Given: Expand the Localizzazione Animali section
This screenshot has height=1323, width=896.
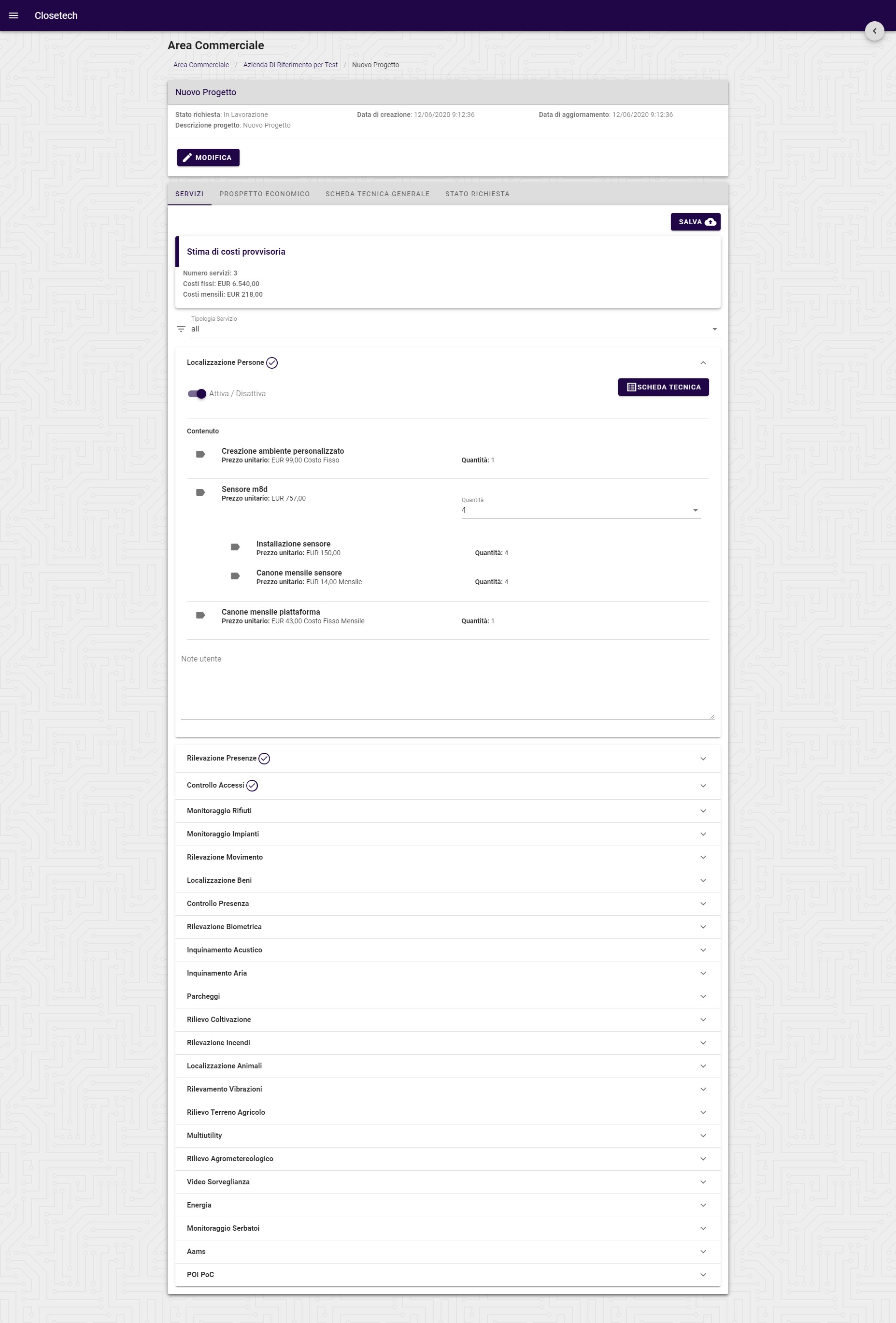Looking at the screenshot, I should click(448, 1066).
